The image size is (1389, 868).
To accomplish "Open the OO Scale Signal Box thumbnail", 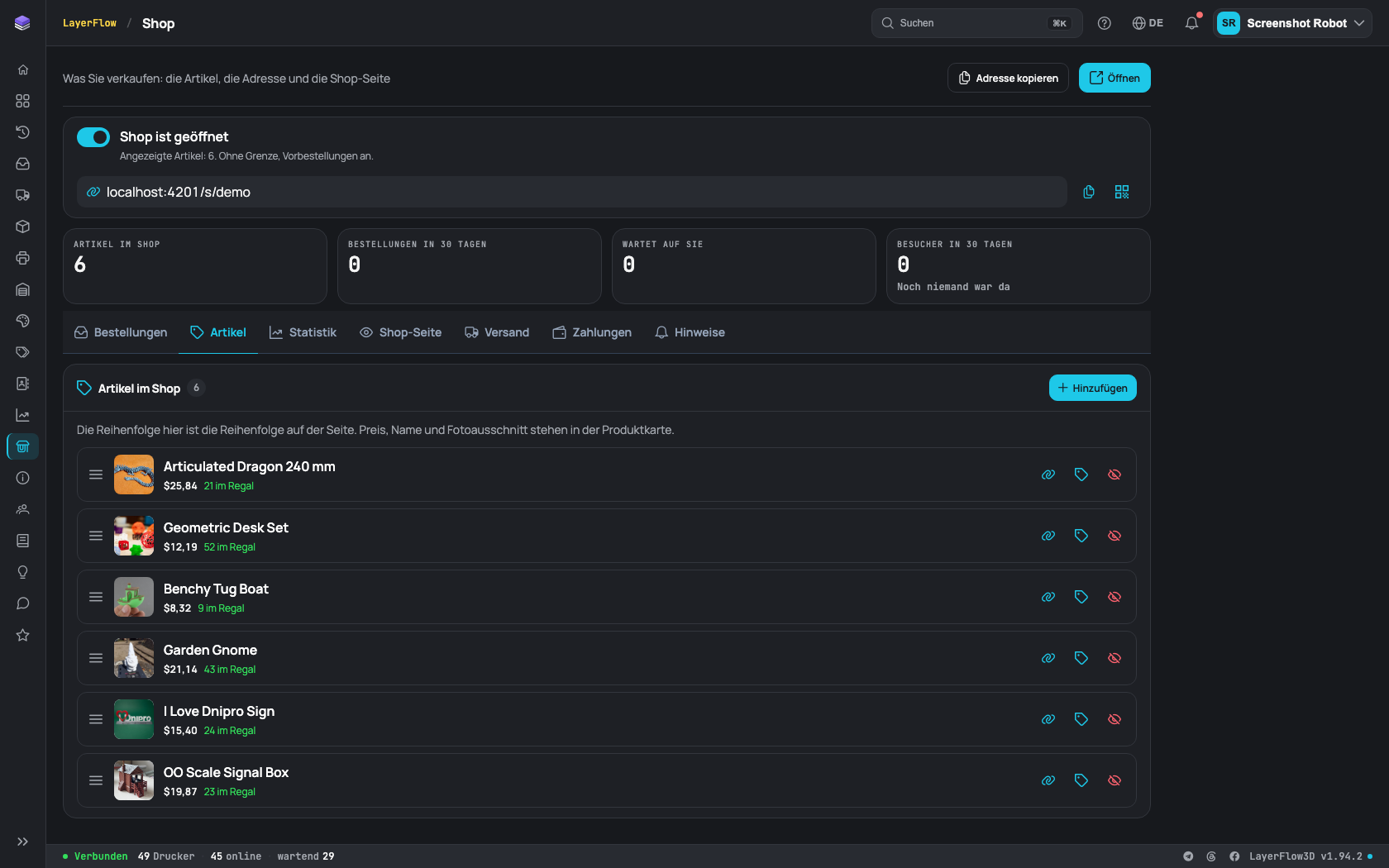I will [134, 780].
